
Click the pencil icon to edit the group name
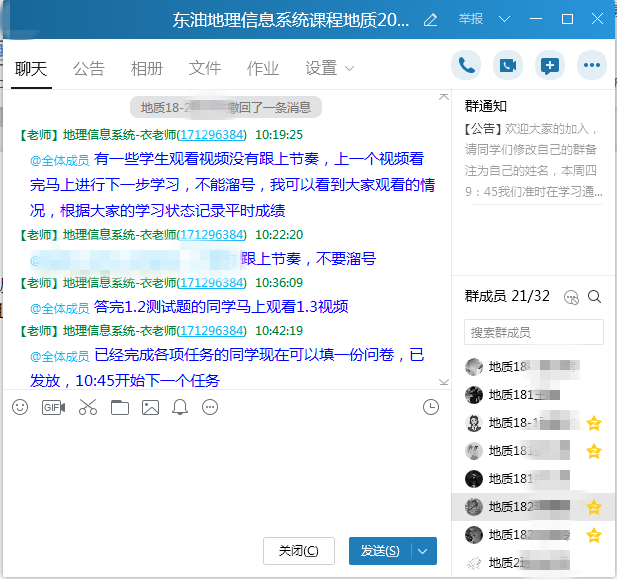(431, 19)
